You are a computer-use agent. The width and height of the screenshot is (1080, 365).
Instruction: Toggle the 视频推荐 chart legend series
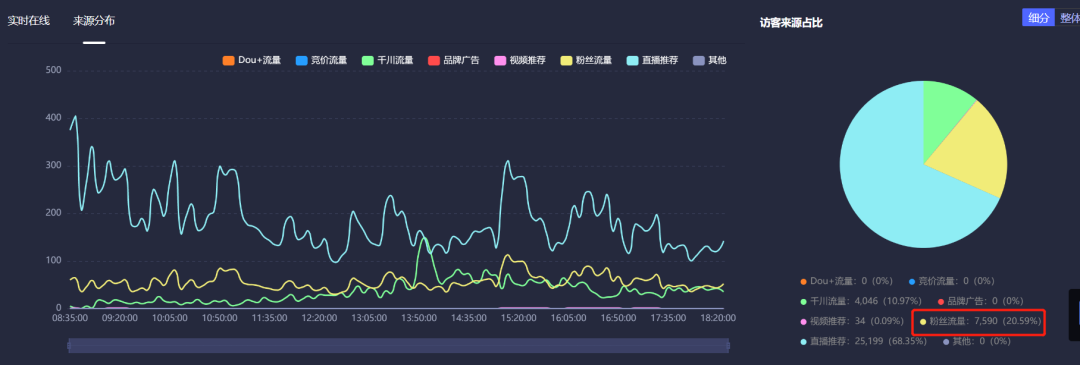tap(520, 61)
